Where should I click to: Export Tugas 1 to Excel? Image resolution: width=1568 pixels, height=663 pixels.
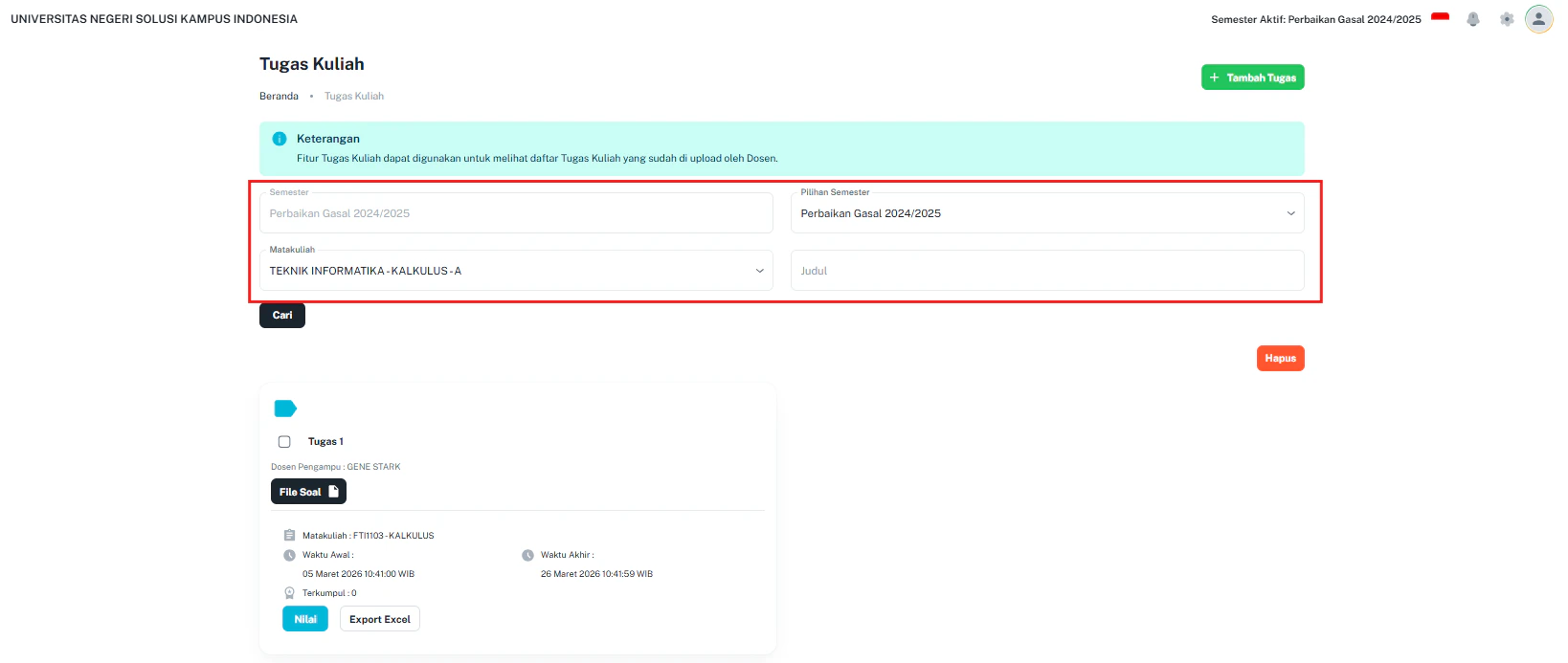point(380,619)
